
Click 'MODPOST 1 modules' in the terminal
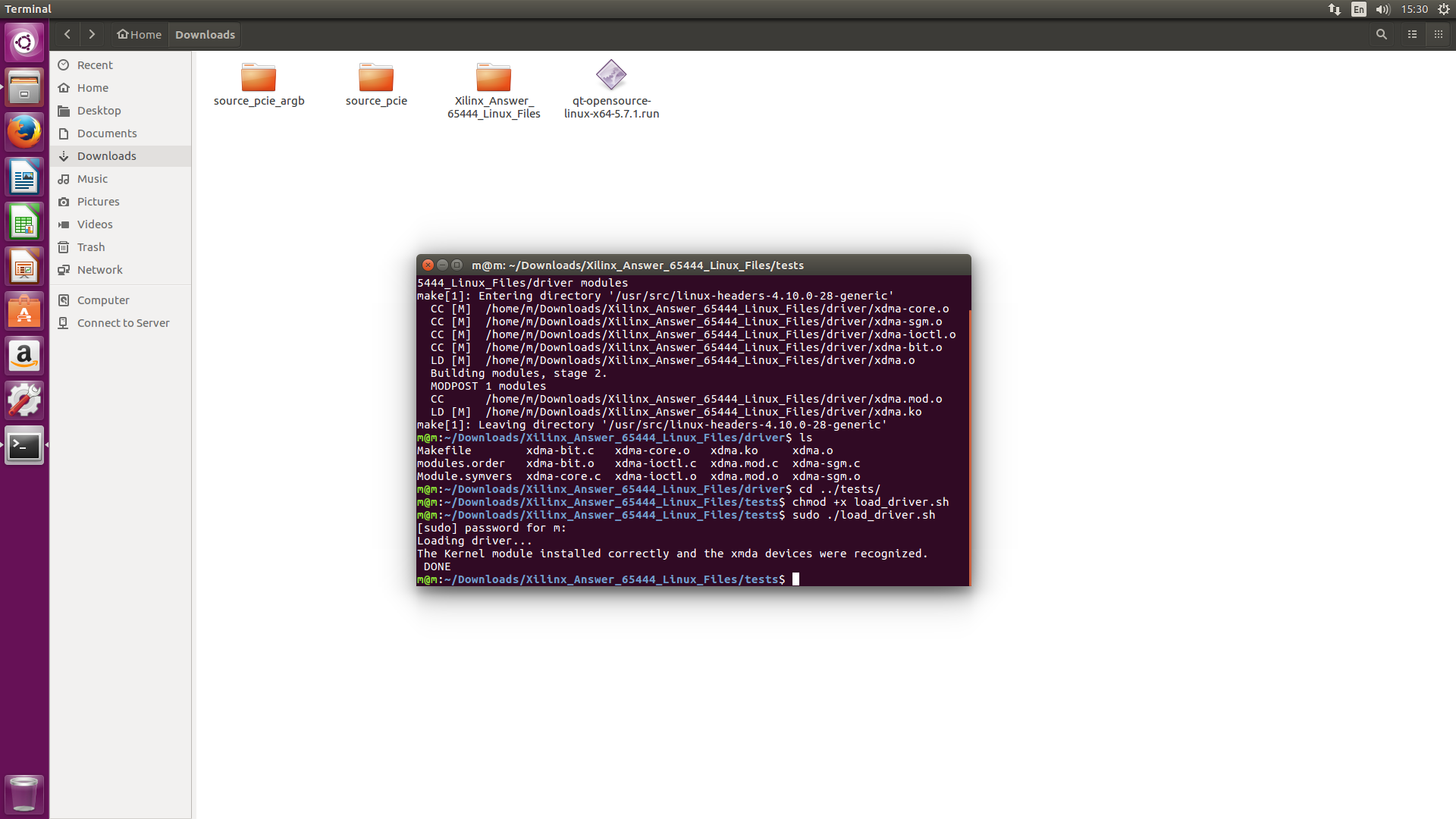tap(488, 386)
